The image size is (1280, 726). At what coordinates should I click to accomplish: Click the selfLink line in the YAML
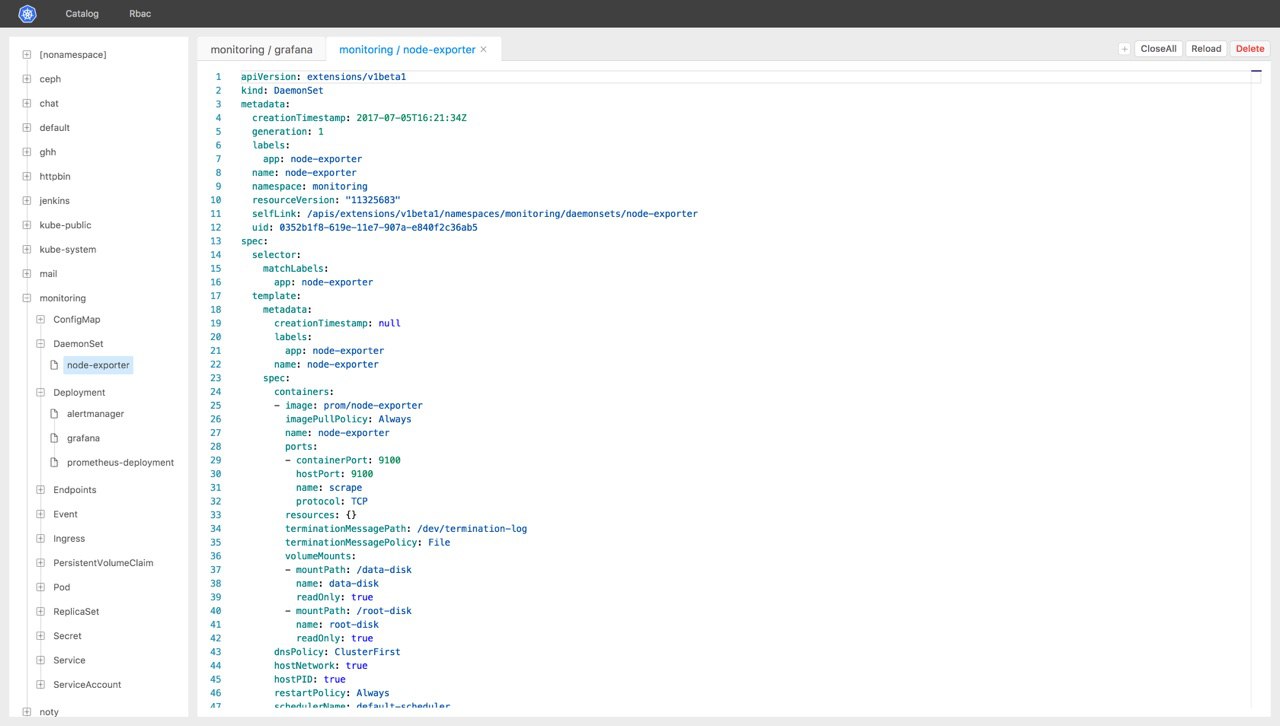(x=475, y=214)
